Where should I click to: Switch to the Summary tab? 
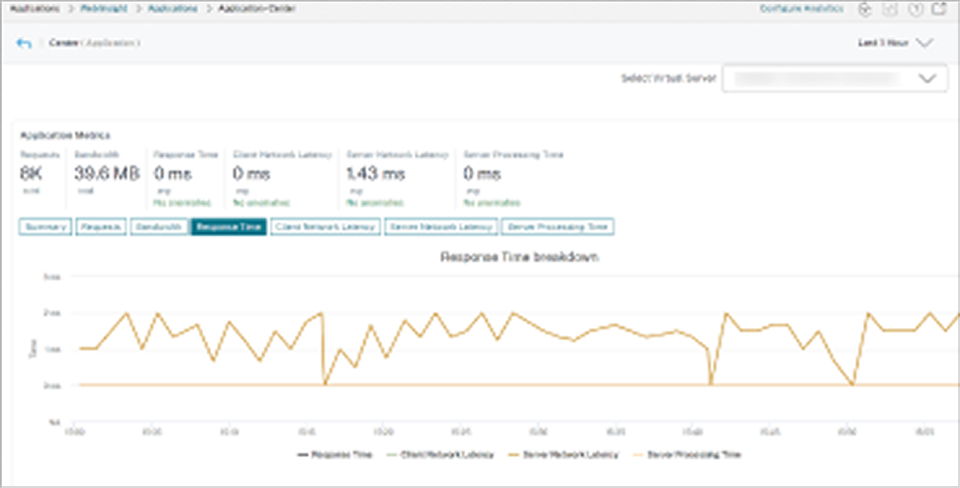[45, 227]
